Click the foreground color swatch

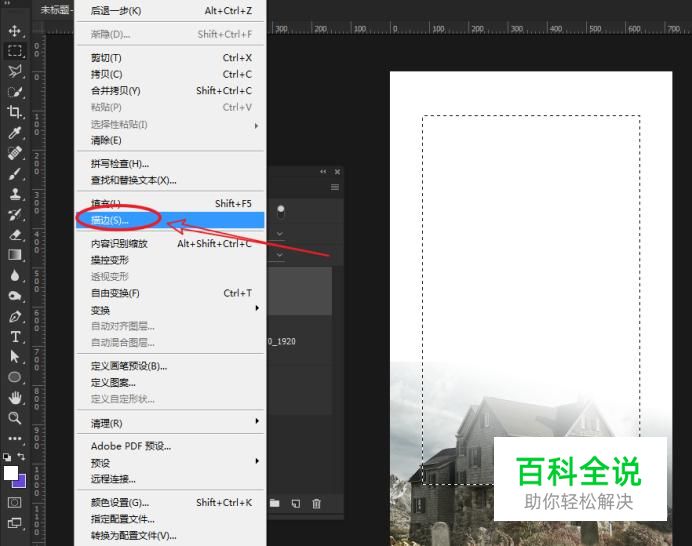11,473
